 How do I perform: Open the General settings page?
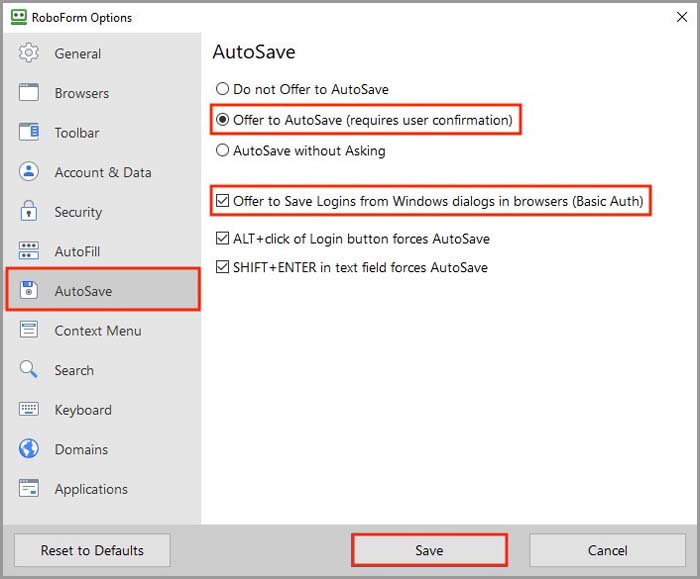[x=103, y=54]
